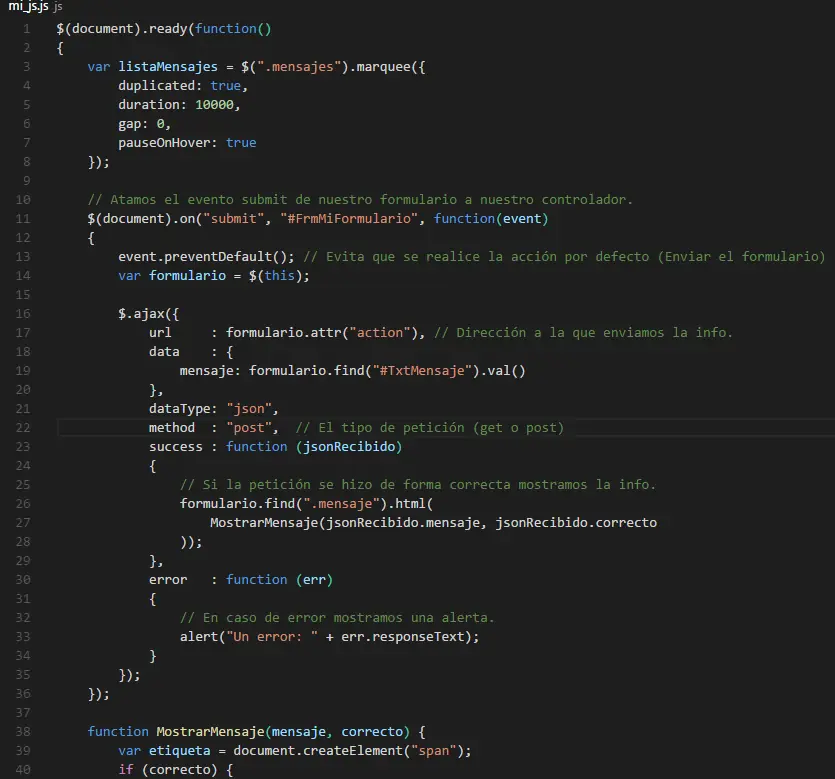Click the '$.ajax({' call

[x=149, y=314]
